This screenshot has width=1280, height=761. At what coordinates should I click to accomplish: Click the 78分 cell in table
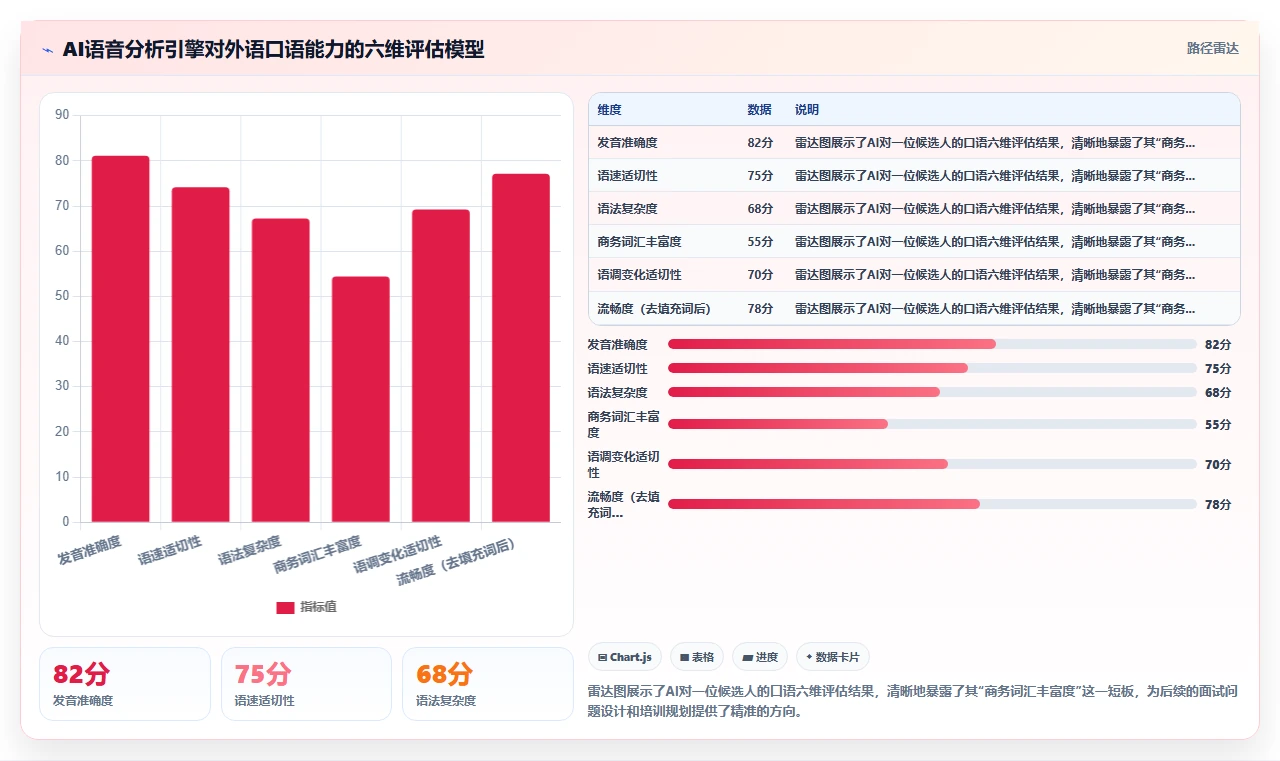pos(760,309)
